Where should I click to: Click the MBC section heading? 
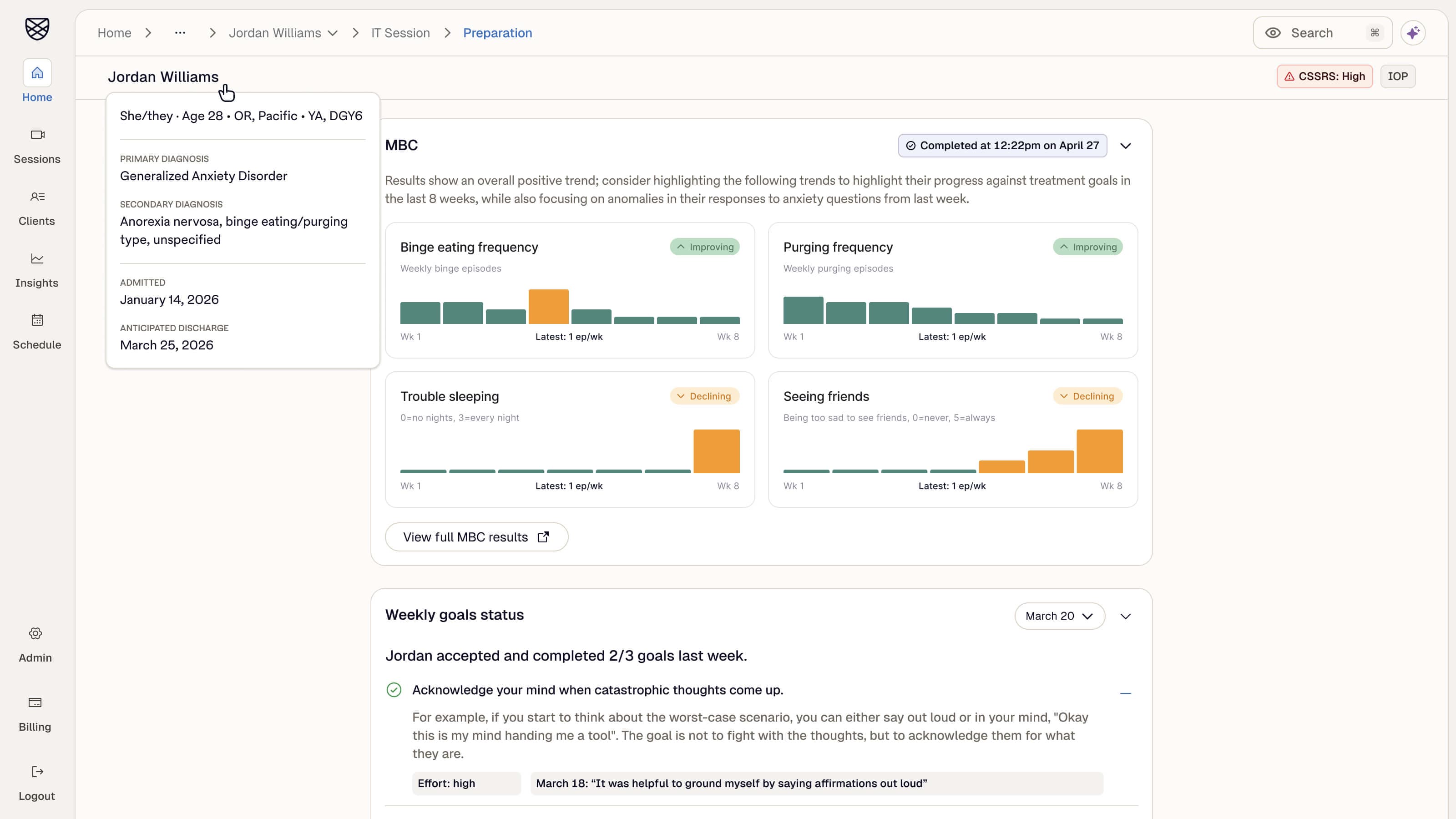pyautogui.click(x=401, y=145)
